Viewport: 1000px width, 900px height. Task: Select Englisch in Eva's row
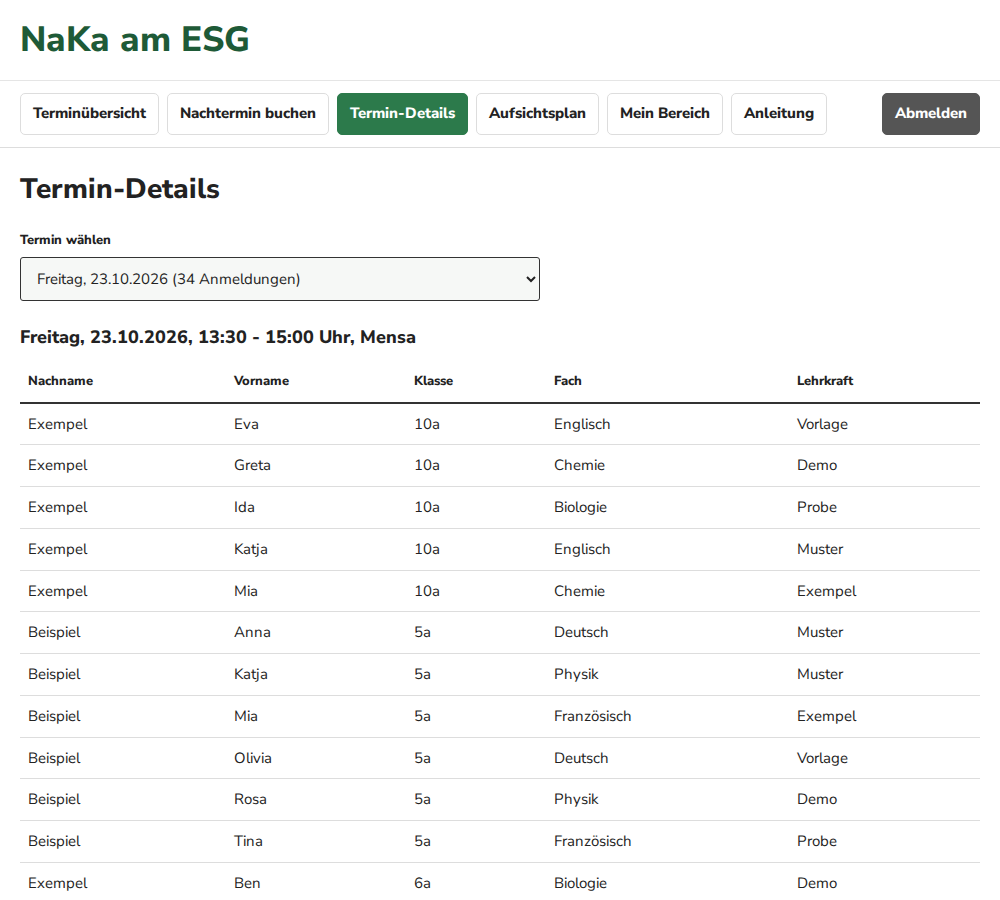pyautogui.click(x=582, y=424)
